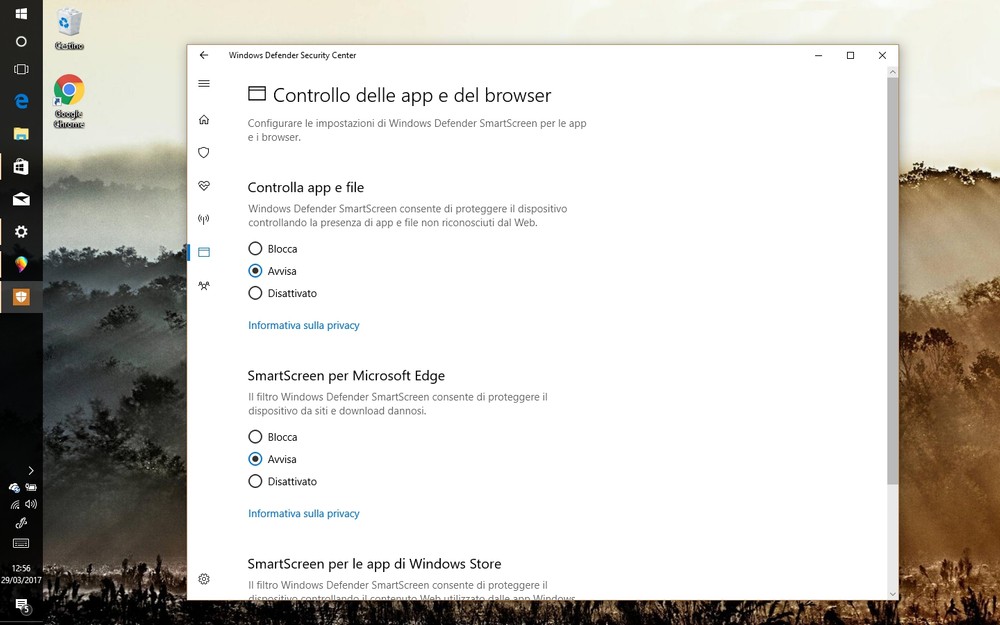Click the heading 'Controllo delle app e del browser'
1000x625 pixels.
coord(412,95)
